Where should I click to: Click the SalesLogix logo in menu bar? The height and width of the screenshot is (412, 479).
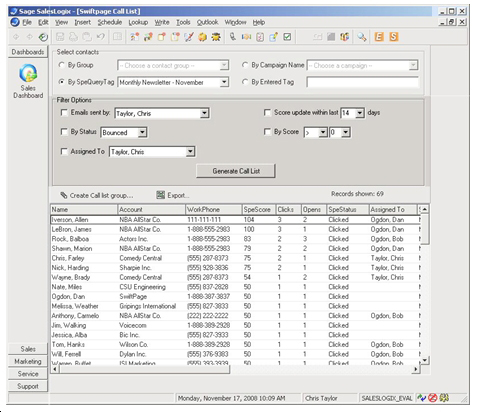[15, 22]
